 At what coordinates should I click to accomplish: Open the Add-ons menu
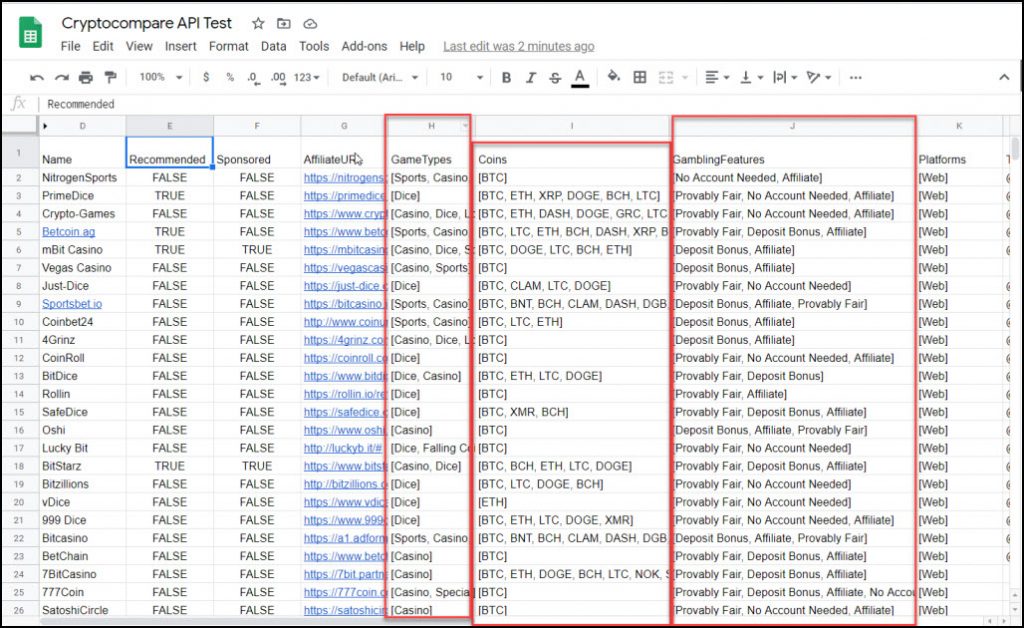364,46
